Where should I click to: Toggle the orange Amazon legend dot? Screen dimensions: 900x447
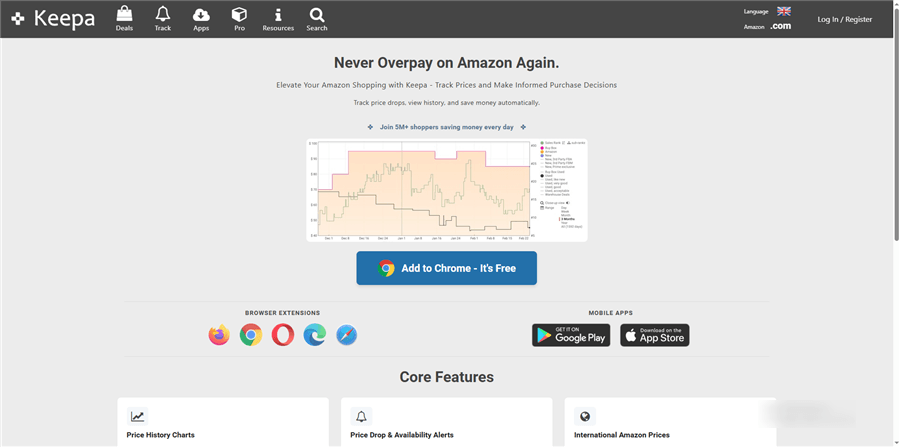click(x=542, y=152)
